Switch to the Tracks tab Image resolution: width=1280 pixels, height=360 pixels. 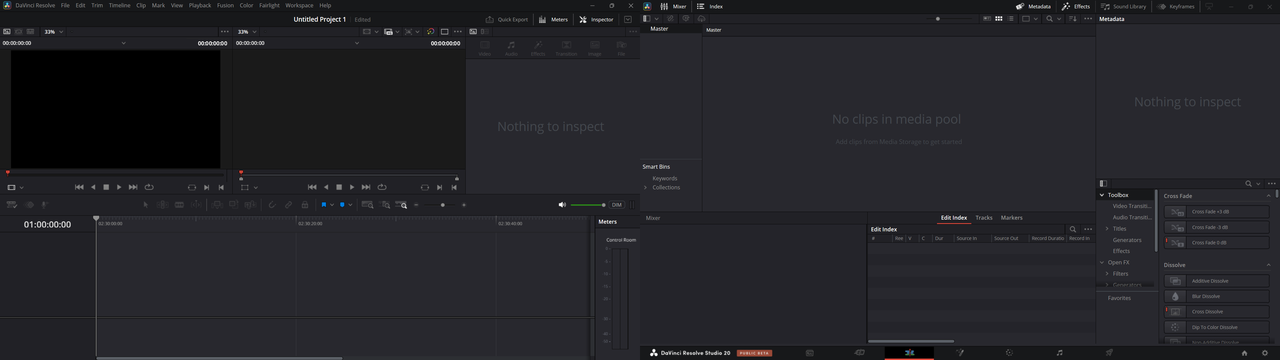pyautogui.click(x=984, y=217)
